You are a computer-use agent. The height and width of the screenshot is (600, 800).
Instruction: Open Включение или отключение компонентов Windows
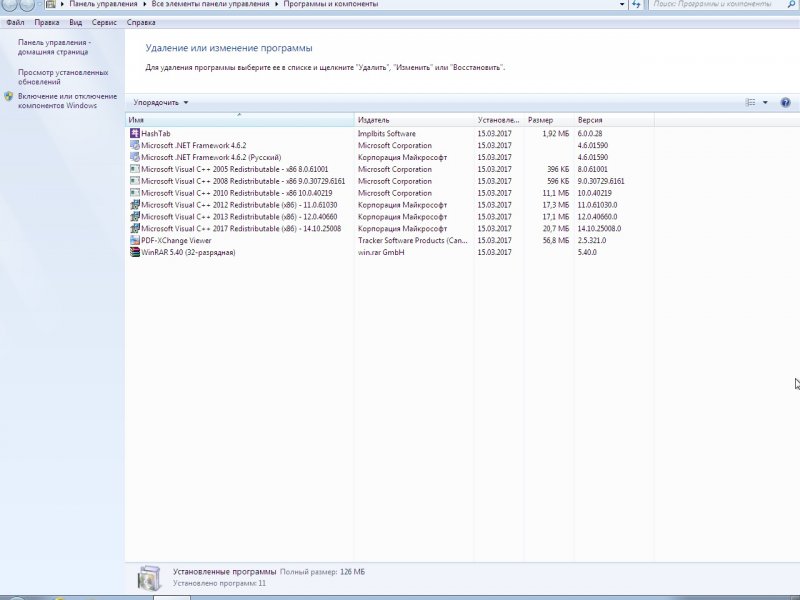[67, 101]
